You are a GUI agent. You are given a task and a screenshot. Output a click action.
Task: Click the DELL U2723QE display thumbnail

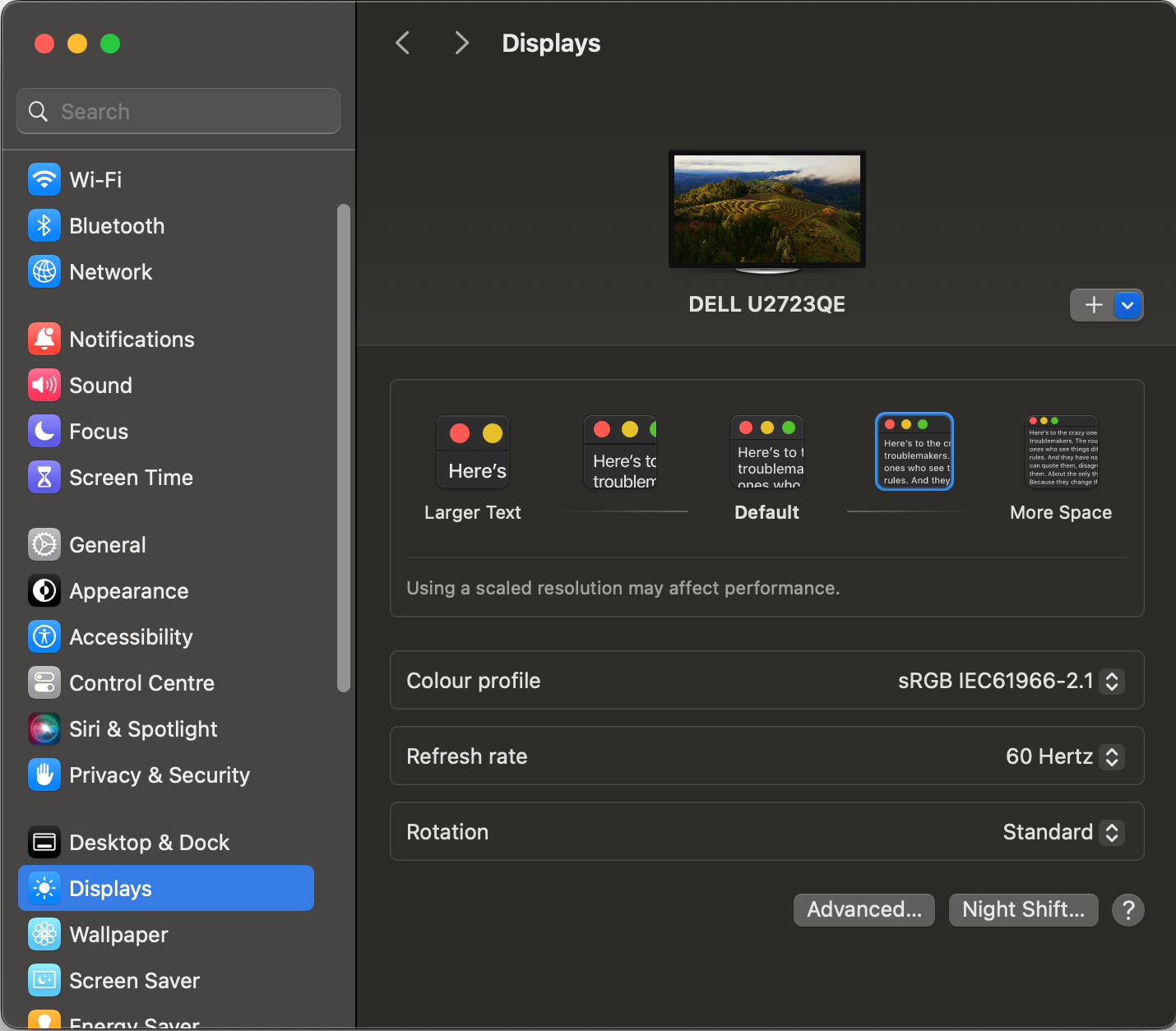(x=766, y=210)
